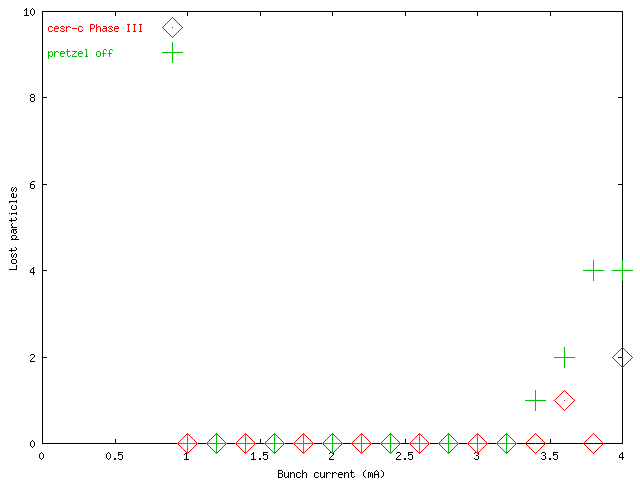This screenshot has height=480, width=640.
Task: Click the x-axis tick label 3
Action: 477,456
